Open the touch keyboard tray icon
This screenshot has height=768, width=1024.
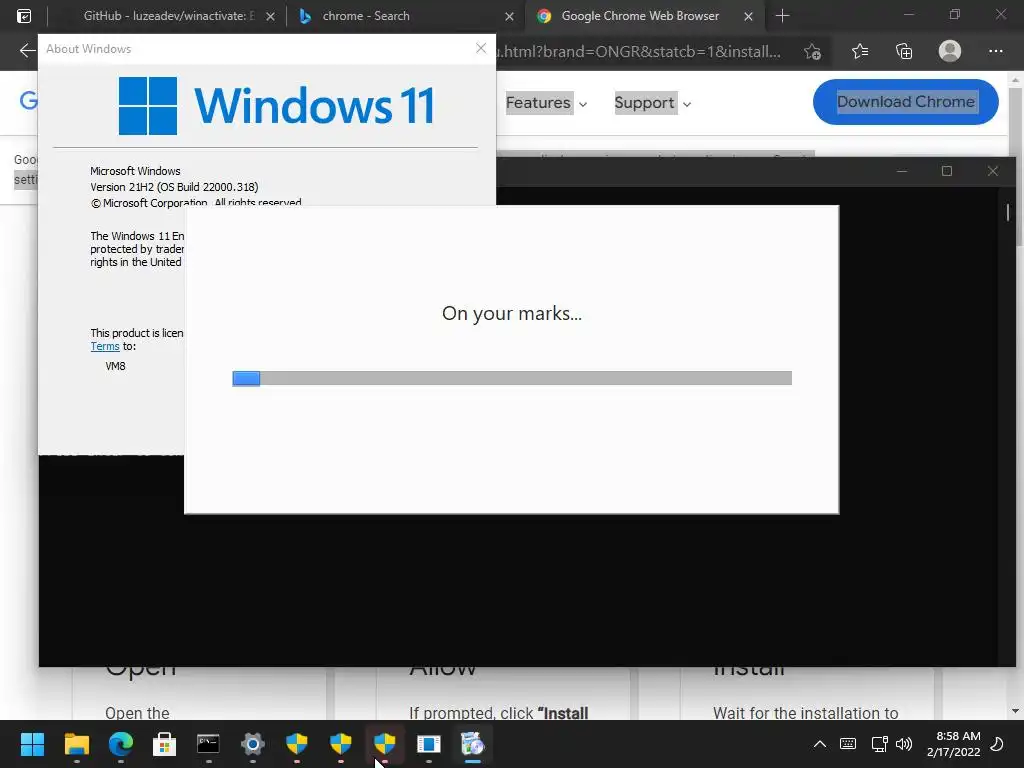pos(848,744)
